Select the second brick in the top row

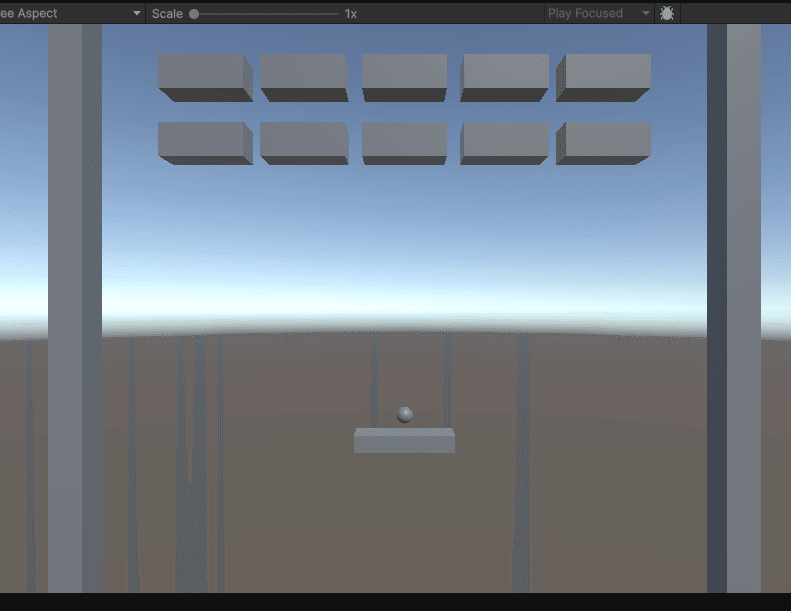[304, 78]
